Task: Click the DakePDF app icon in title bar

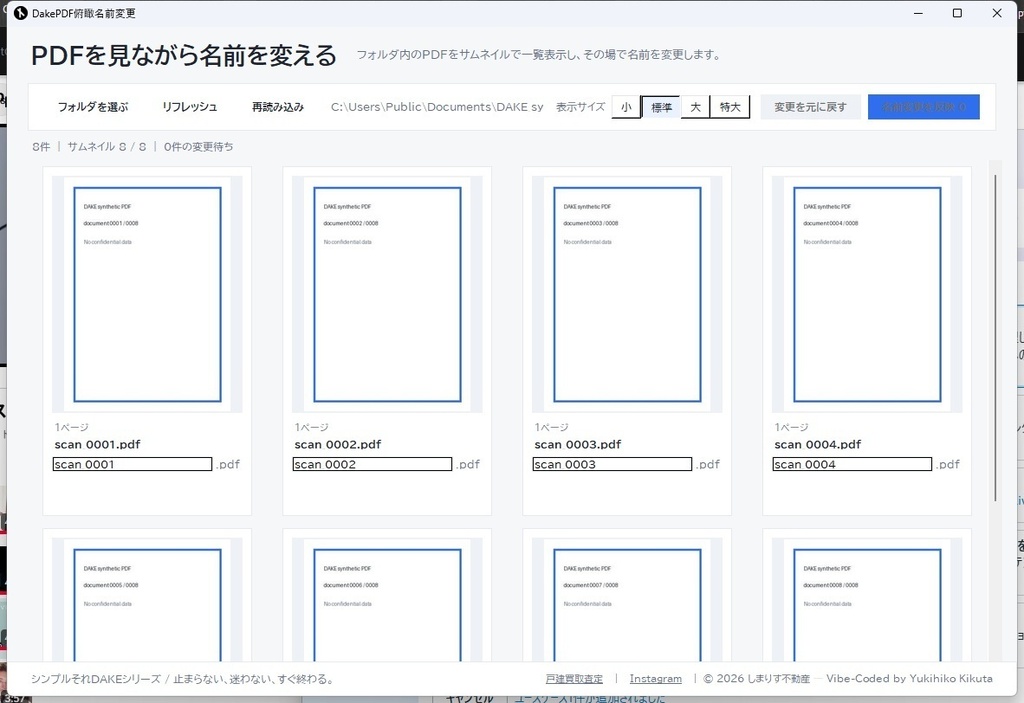Action: point(20,13)
